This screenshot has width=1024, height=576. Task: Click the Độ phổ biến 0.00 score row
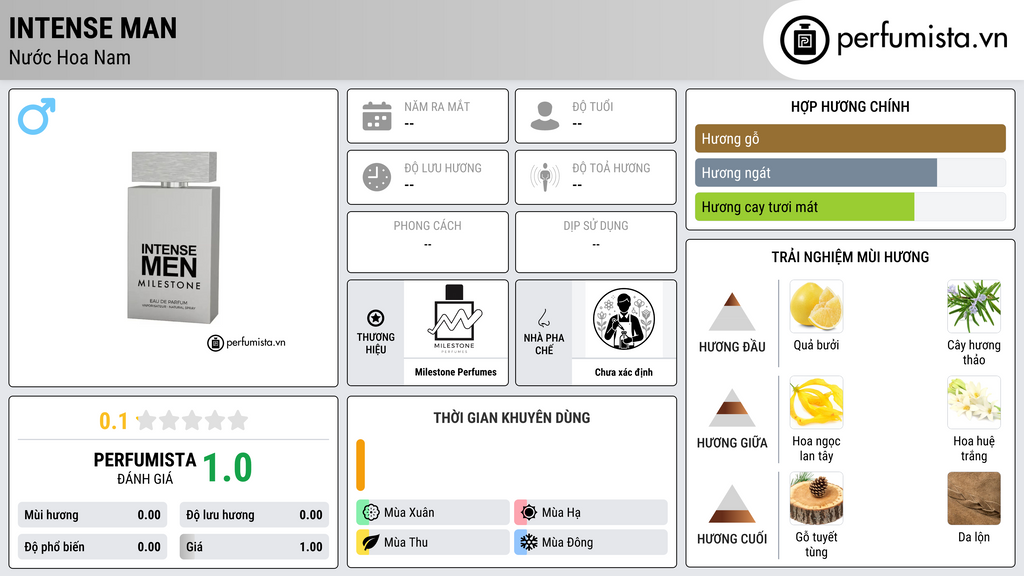pos(92,547)
